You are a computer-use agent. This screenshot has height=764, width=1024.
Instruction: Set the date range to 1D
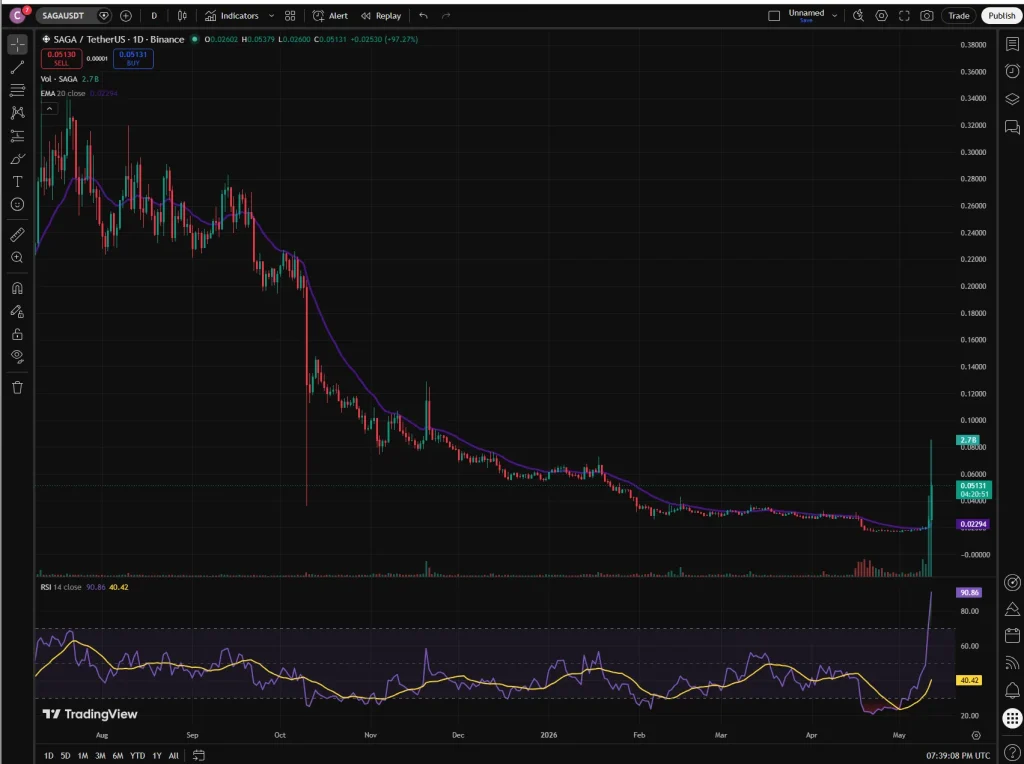(48, 756)
